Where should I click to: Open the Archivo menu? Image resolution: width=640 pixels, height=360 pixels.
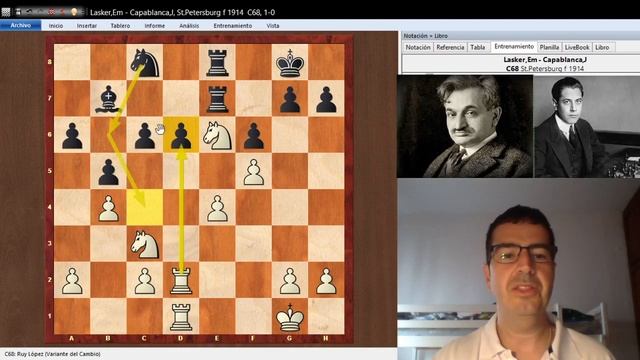(20, 25)
